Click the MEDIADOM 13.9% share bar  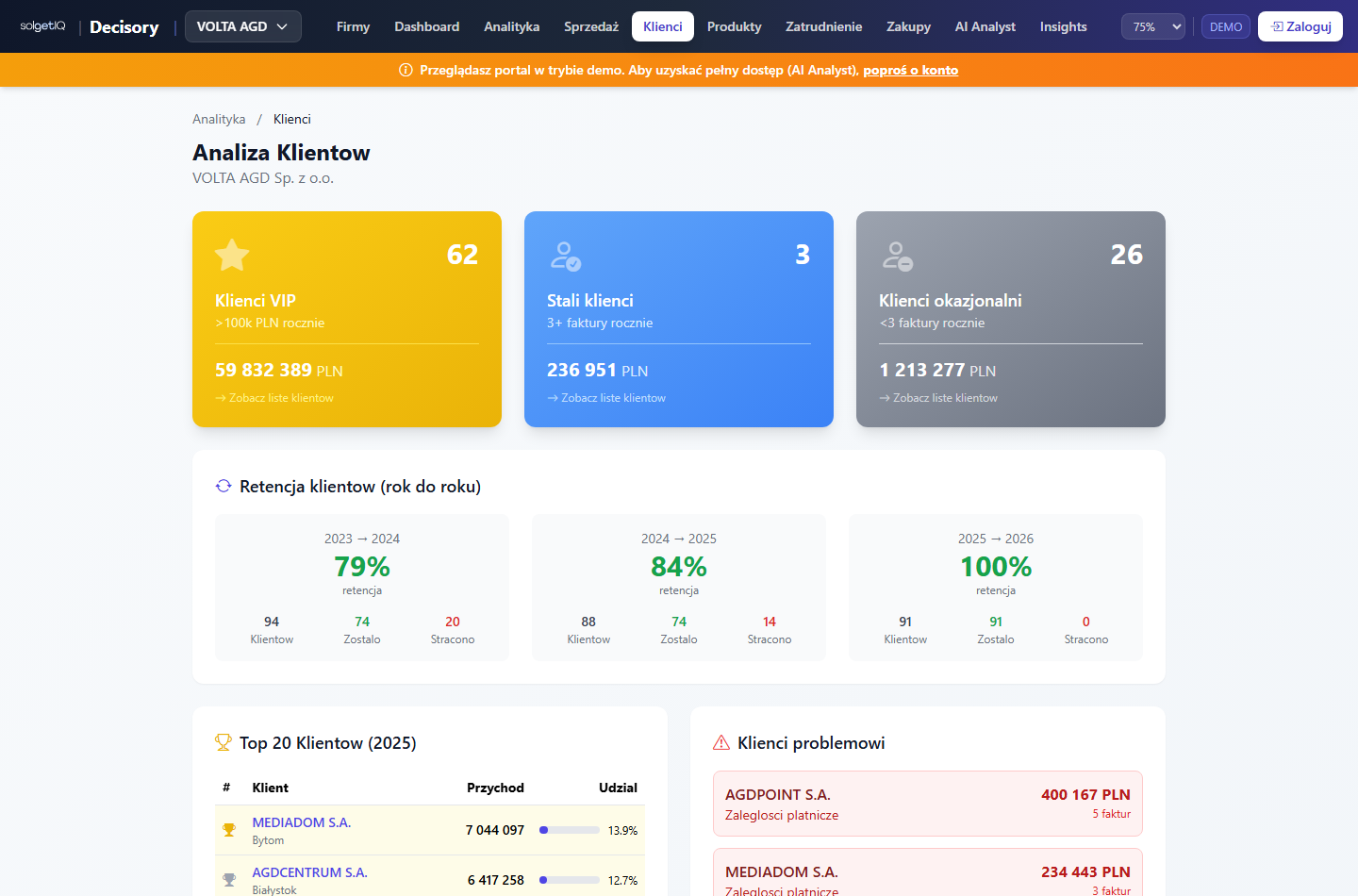(570, 830)
